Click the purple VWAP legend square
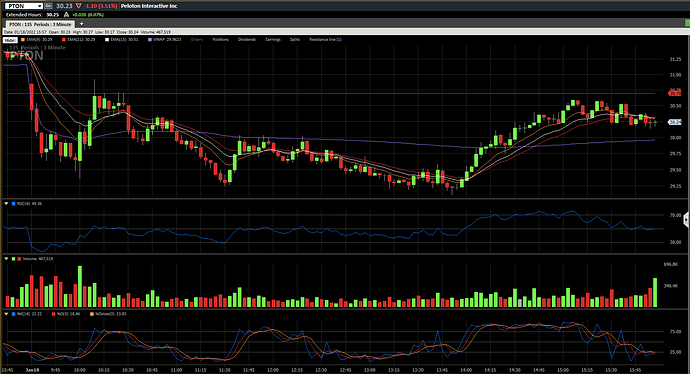 click(150, 40)
